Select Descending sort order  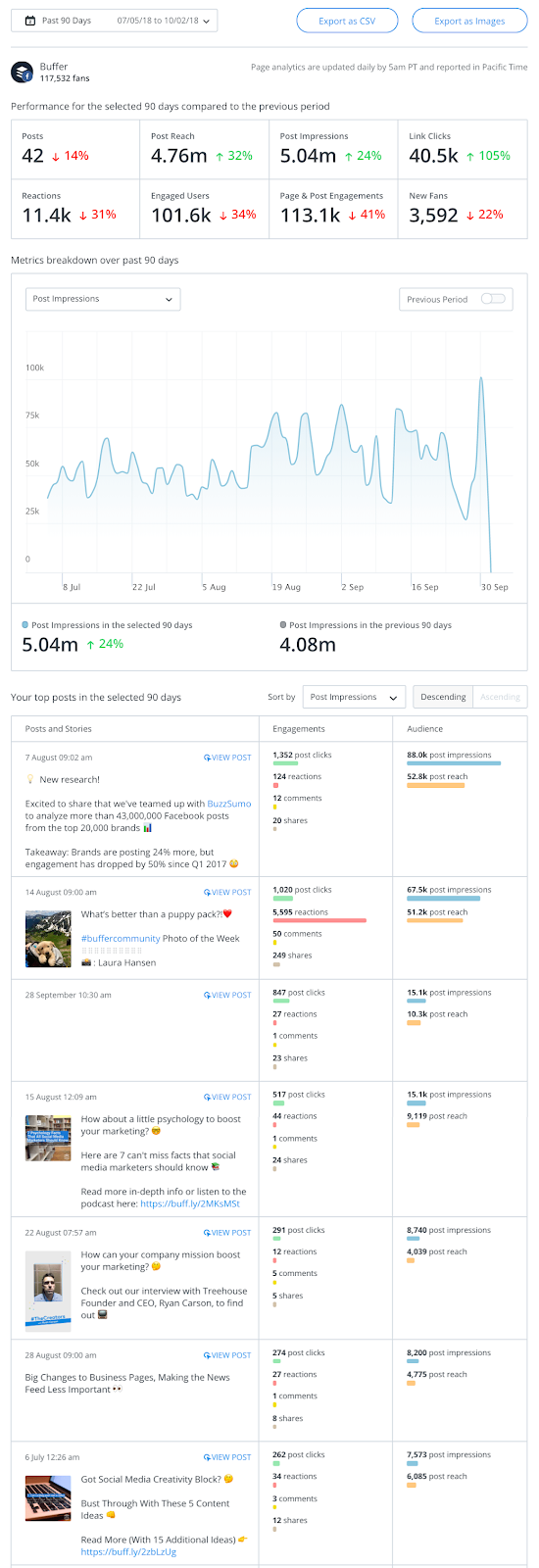[x=443, y=697]
